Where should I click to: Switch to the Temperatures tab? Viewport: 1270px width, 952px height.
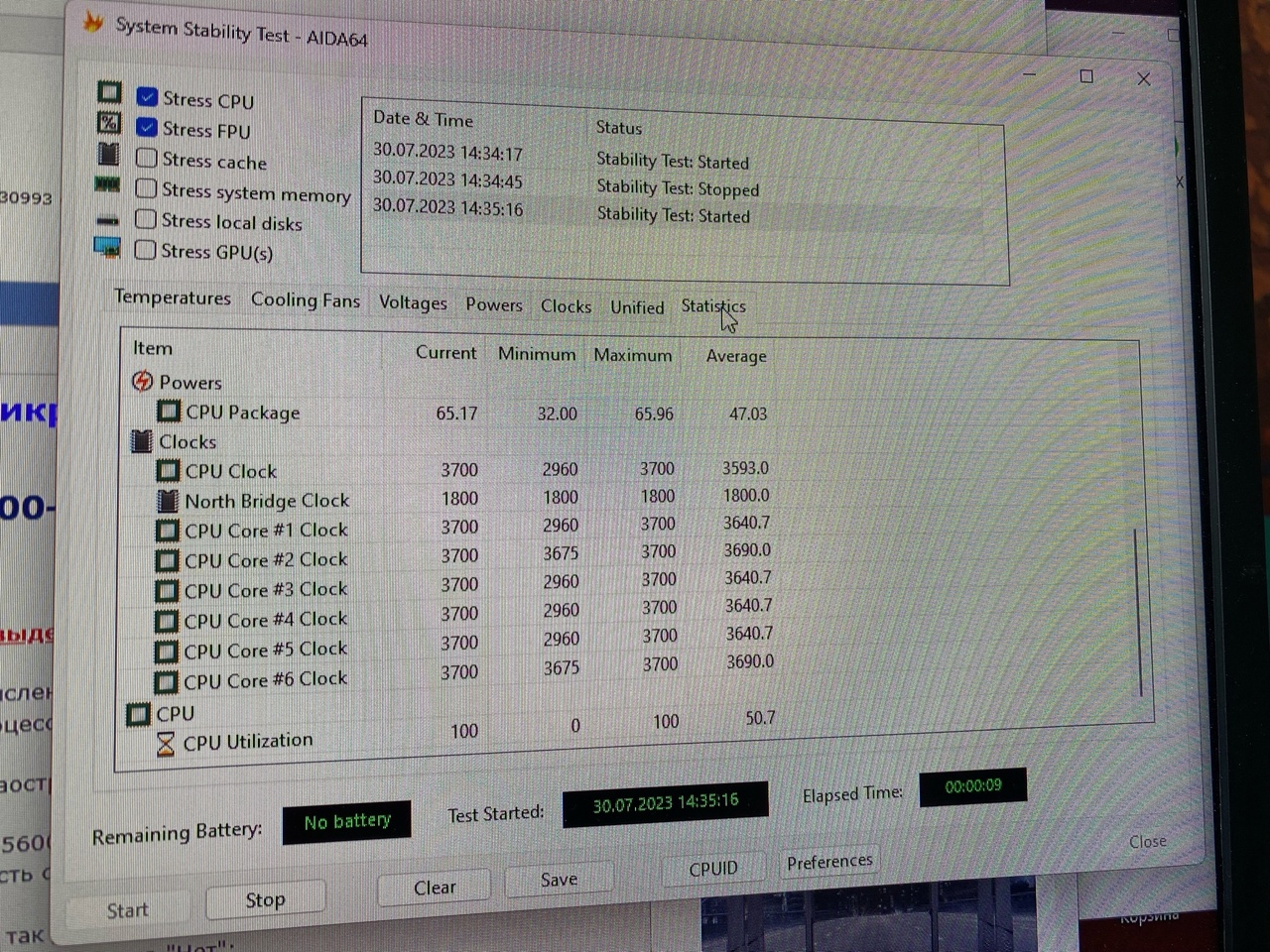(x=173, y=297)
